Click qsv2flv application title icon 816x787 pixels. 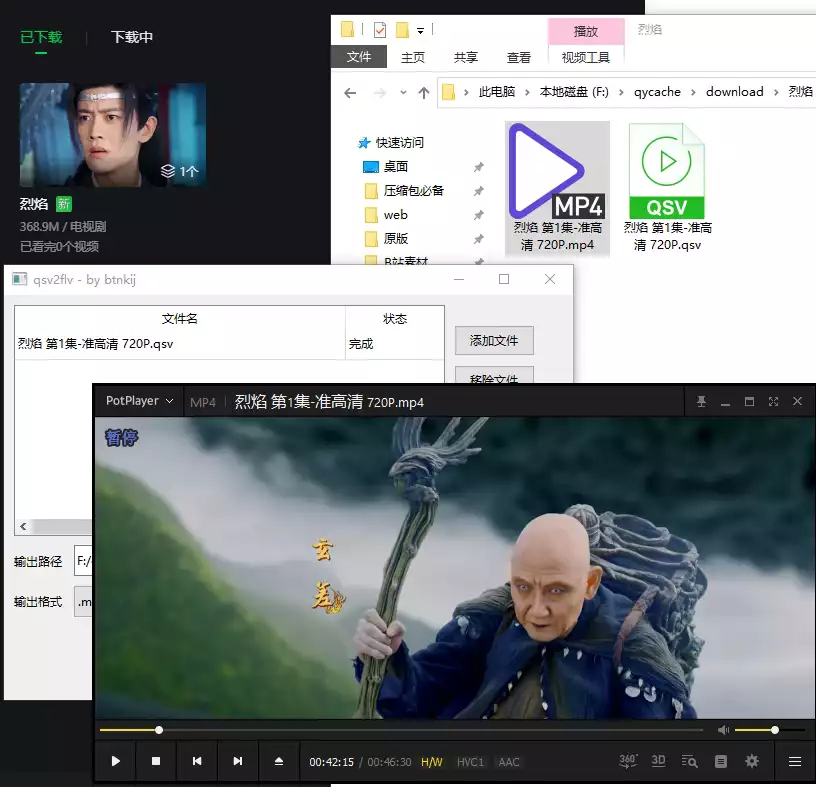[20, 280]
